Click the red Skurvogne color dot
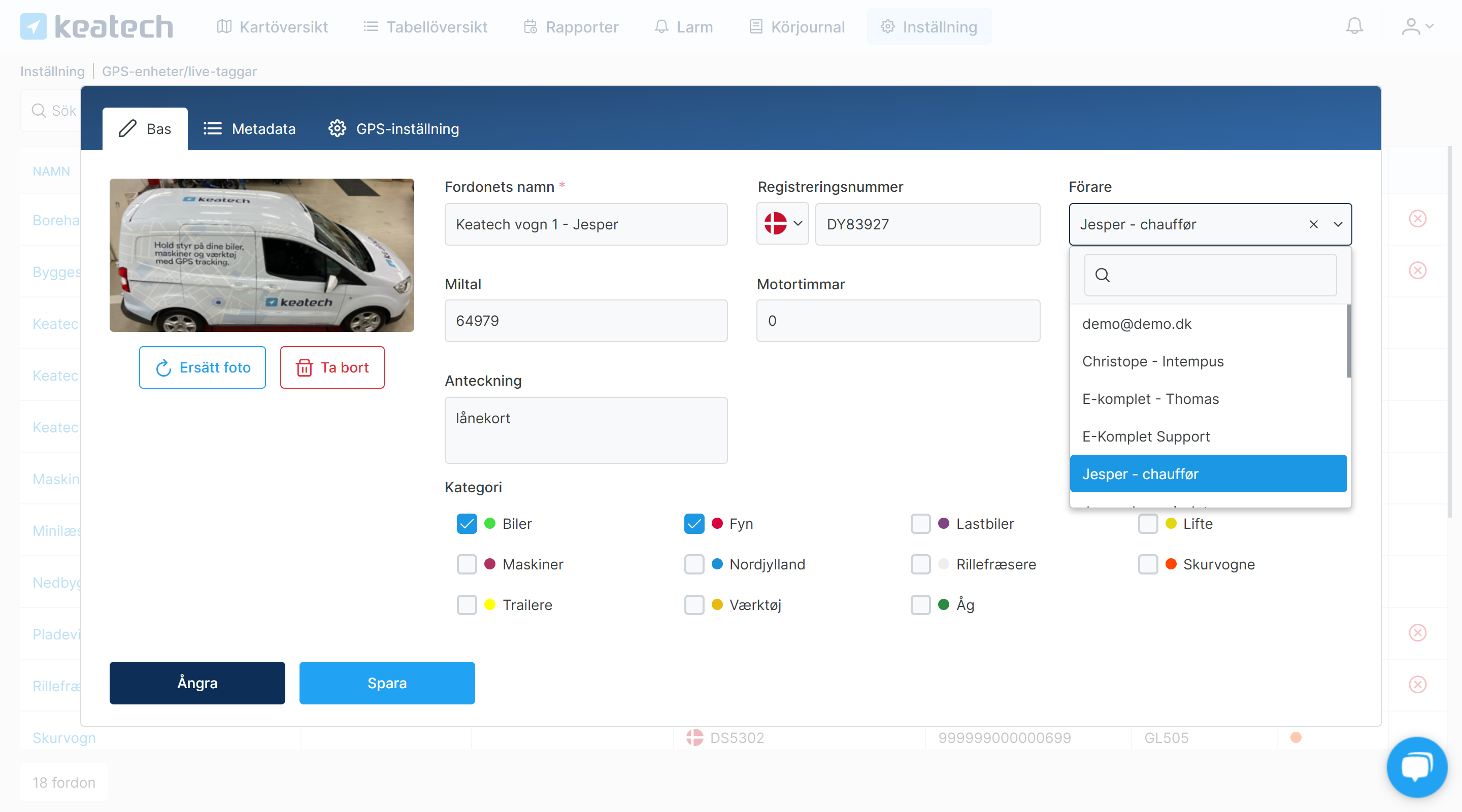 tap(1170, 564)
